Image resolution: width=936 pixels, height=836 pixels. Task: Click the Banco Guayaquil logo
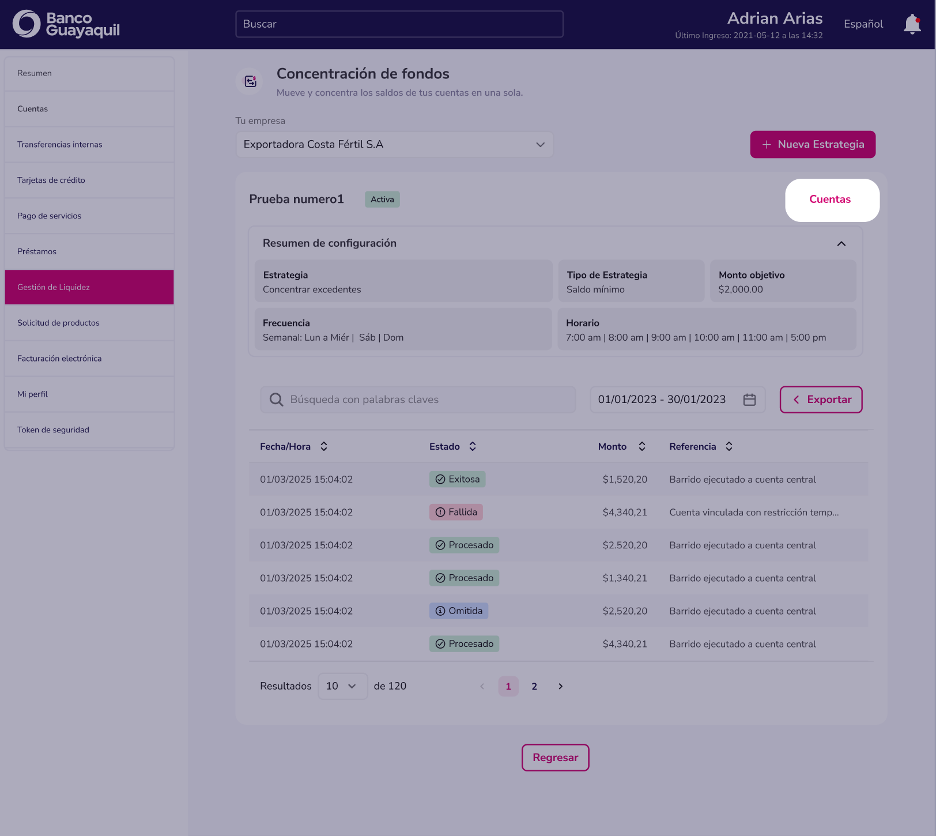pyautogui.click(x=66, y=24)
